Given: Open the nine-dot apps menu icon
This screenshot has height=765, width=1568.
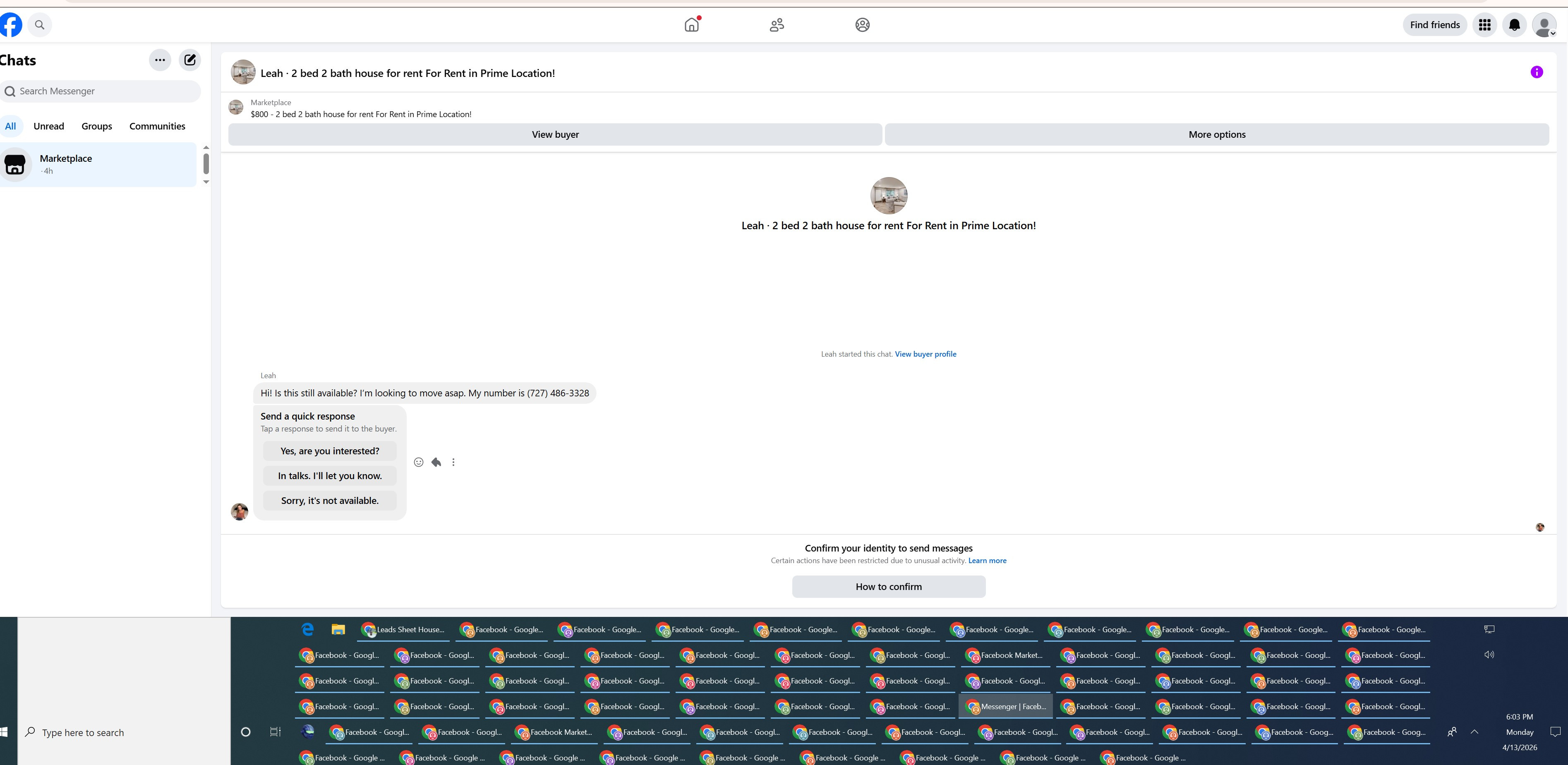Looking at the screenshot, I should (1484, 25).
